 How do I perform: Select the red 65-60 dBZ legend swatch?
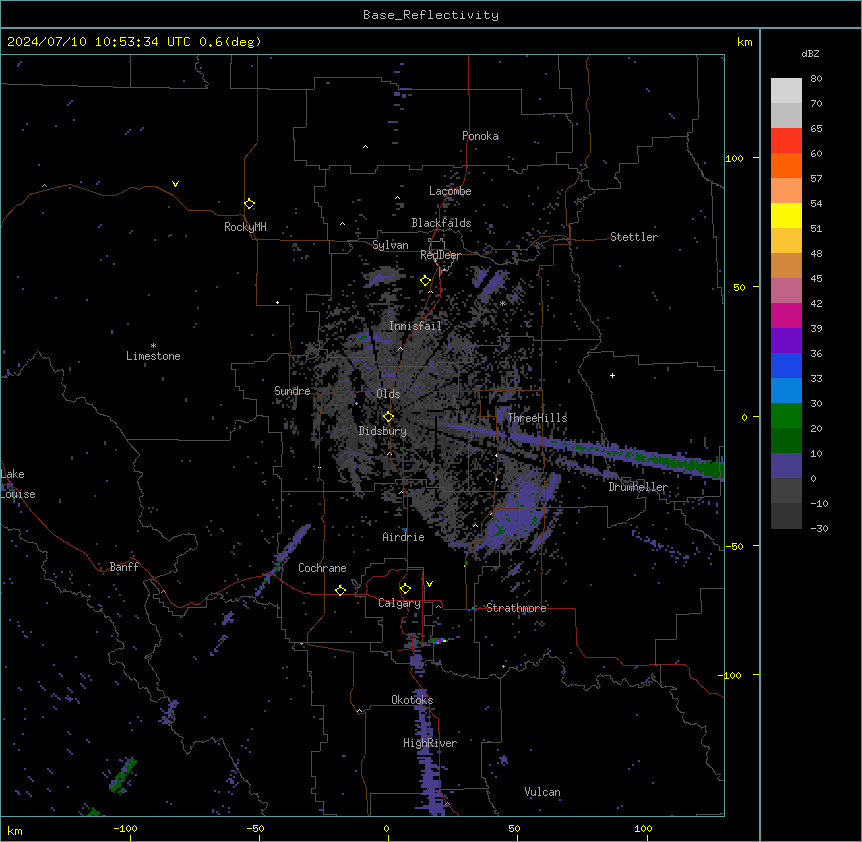pos(786,141)
